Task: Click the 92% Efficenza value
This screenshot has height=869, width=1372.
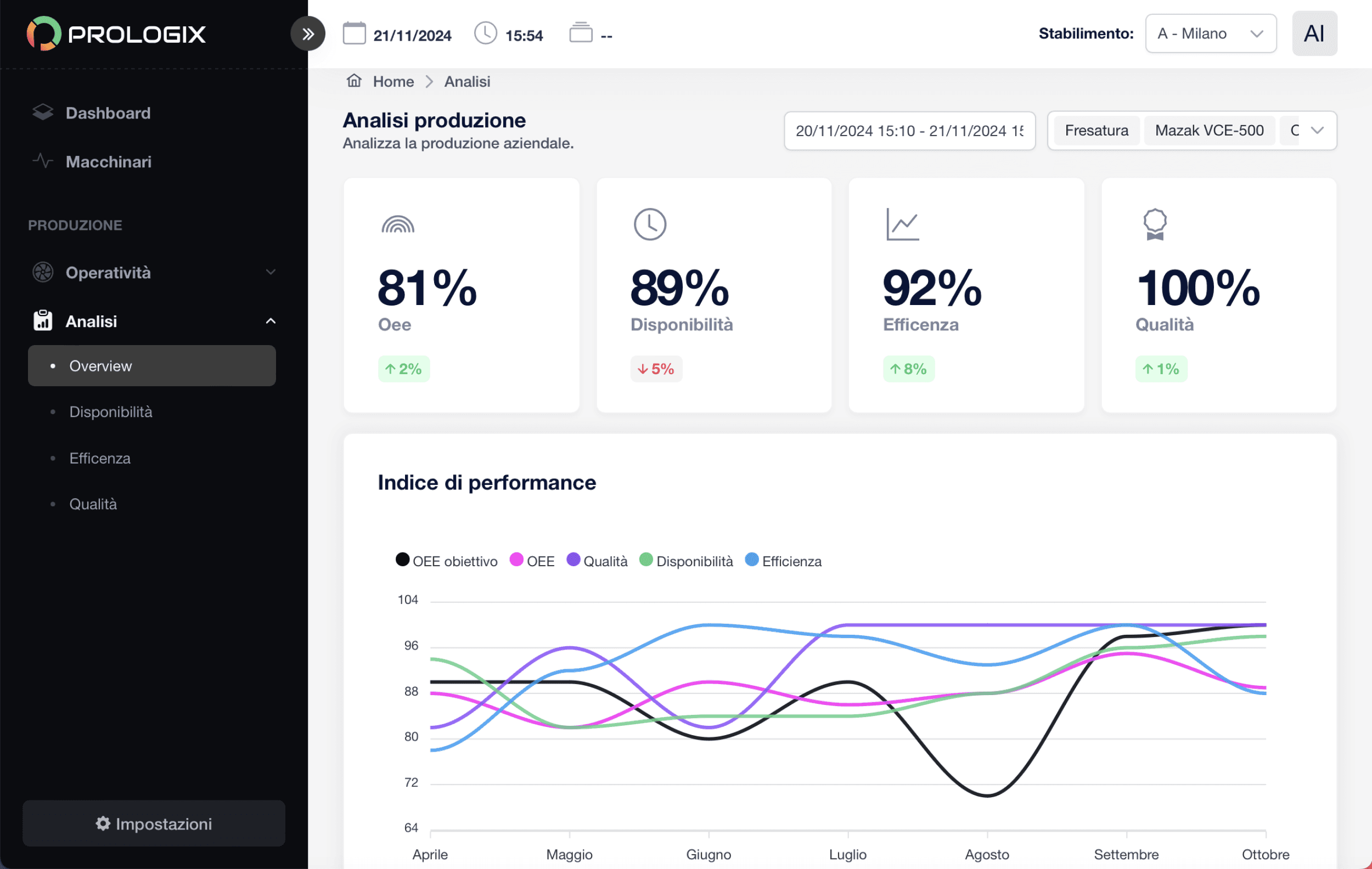Action: (932, 288)
